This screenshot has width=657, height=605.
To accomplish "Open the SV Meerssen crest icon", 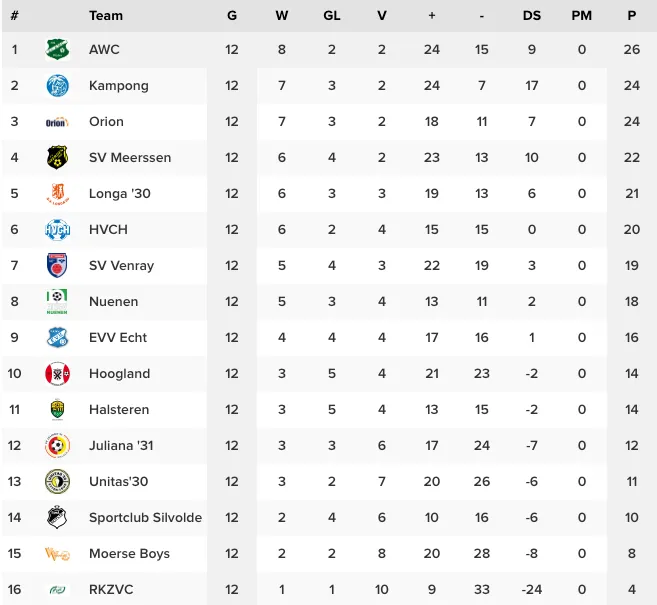I will pyautogui.click(x=57, y=158).
